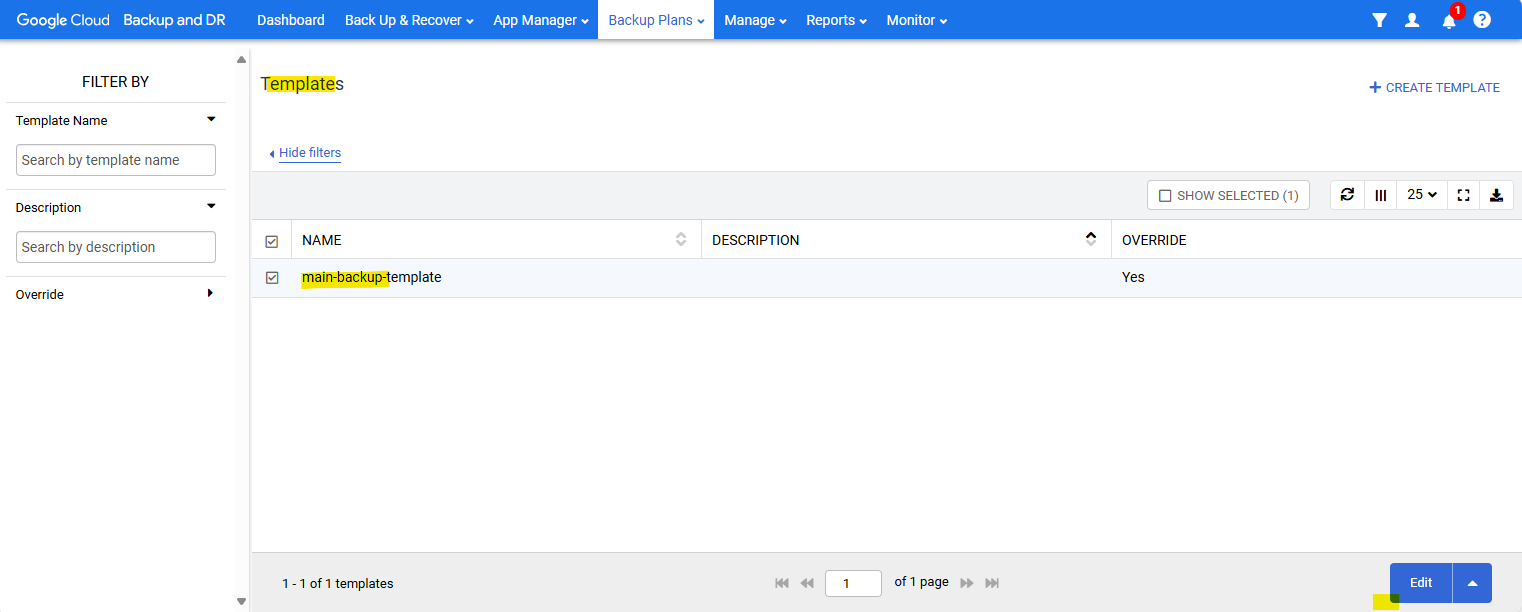Open the column chooser icon
This screenshot has height=612, width=1522.
[x=1381, y=195]
